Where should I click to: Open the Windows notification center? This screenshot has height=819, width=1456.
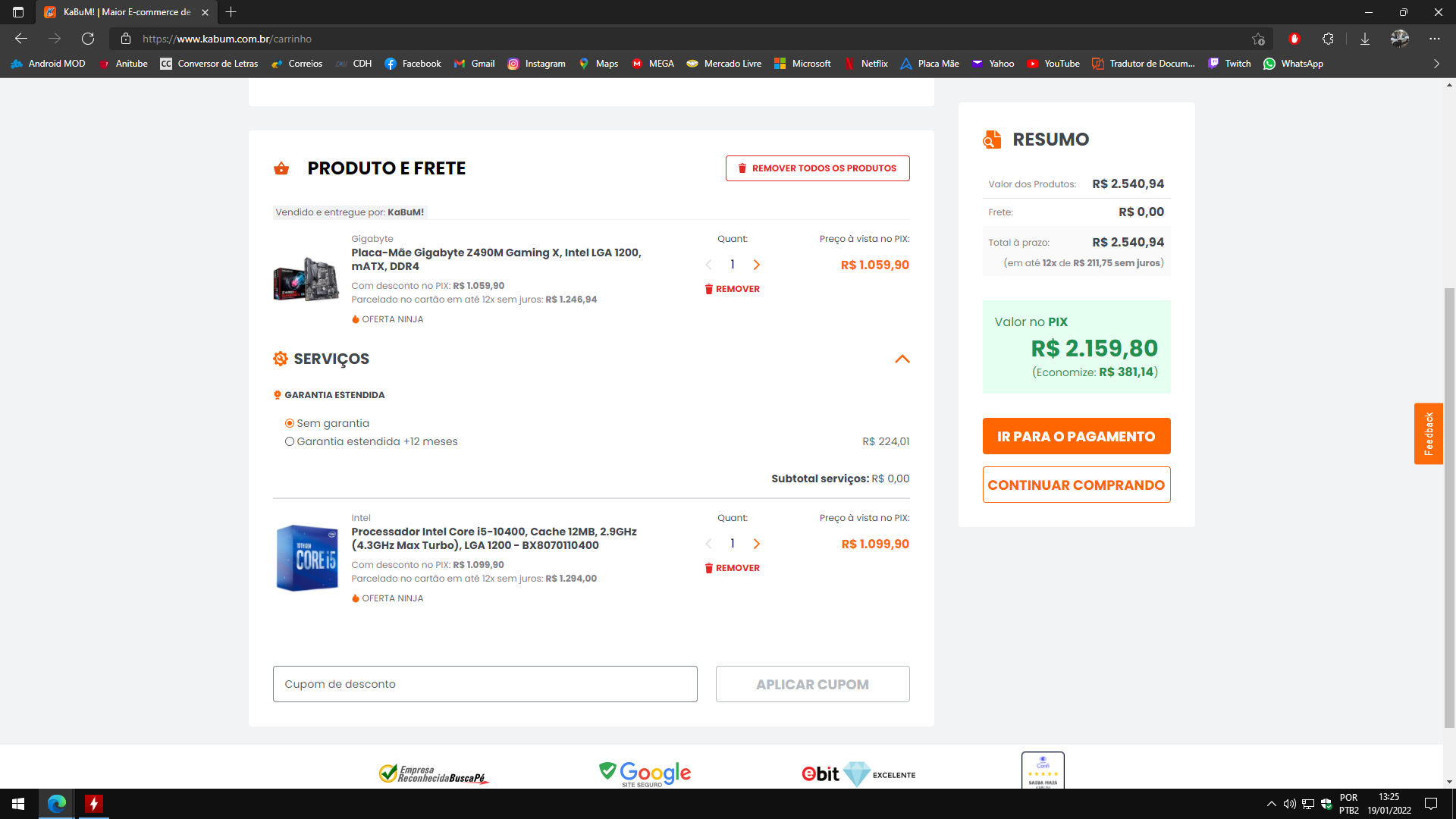1431,804
